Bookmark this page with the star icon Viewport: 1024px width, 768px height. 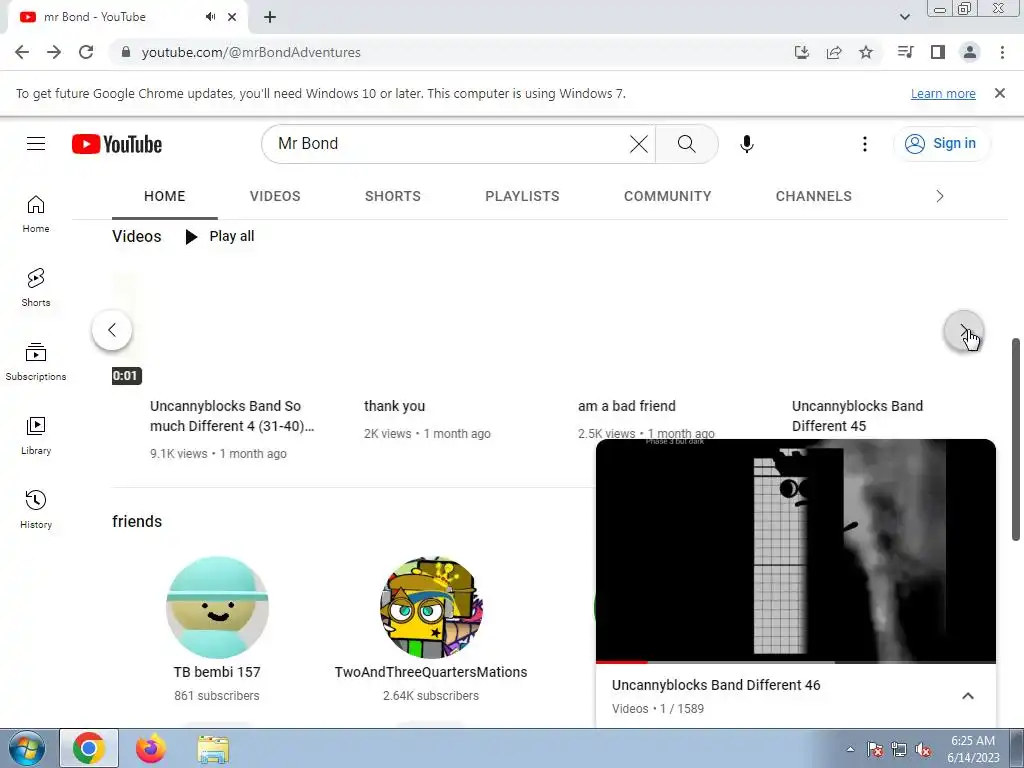pos(866,52)
